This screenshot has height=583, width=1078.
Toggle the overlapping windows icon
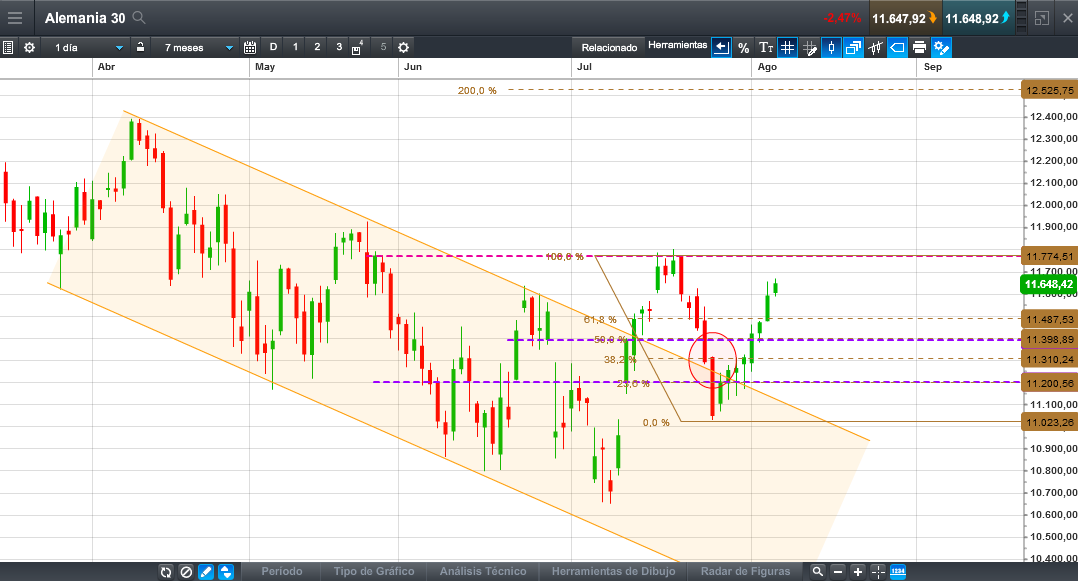coord(853,47)
